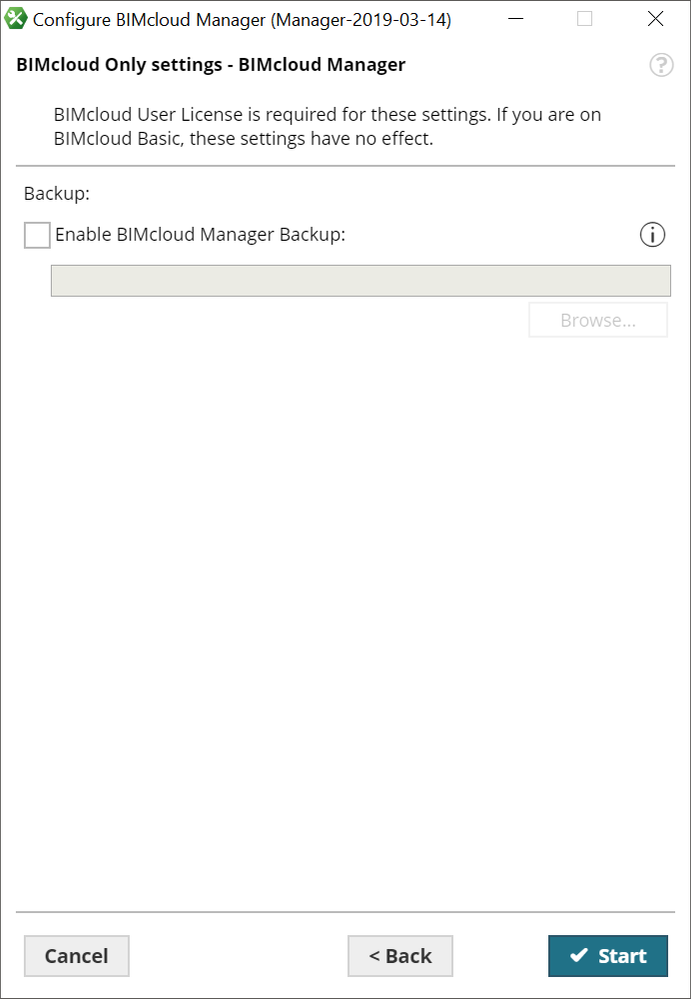Image resolution: width=691 pixels, height=999 pixels.
Task: Minimize the configuration window
Action: (x=514, y=19)
